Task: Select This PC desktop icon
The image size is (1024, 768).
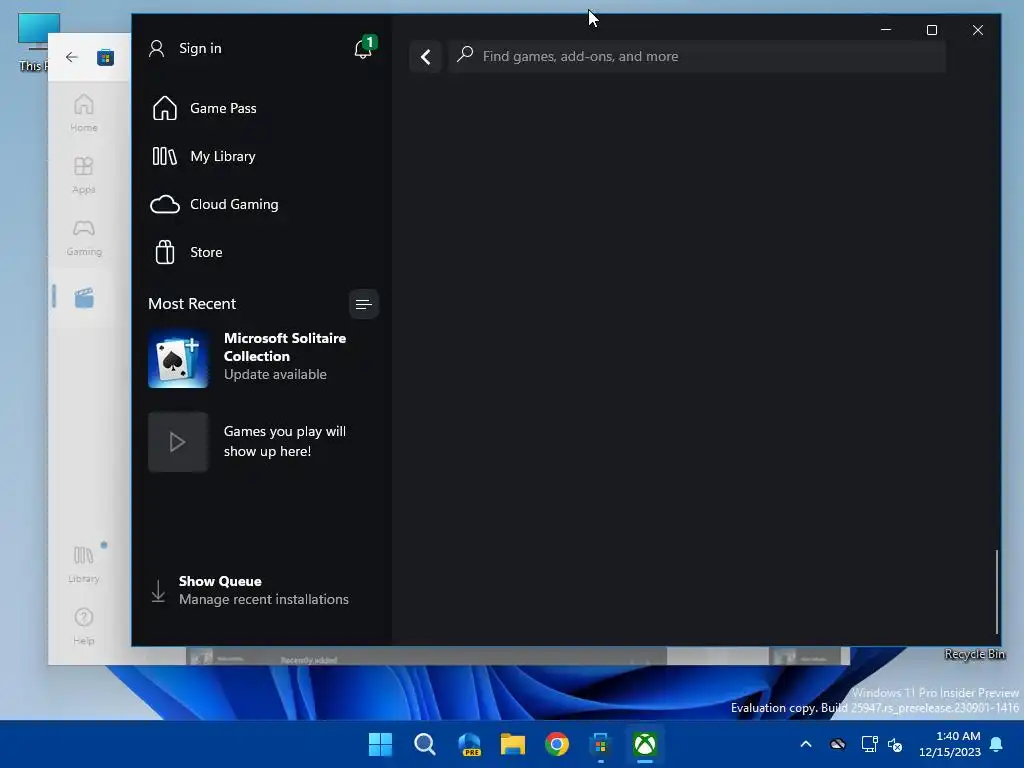Action: click(x=33, y=42)
